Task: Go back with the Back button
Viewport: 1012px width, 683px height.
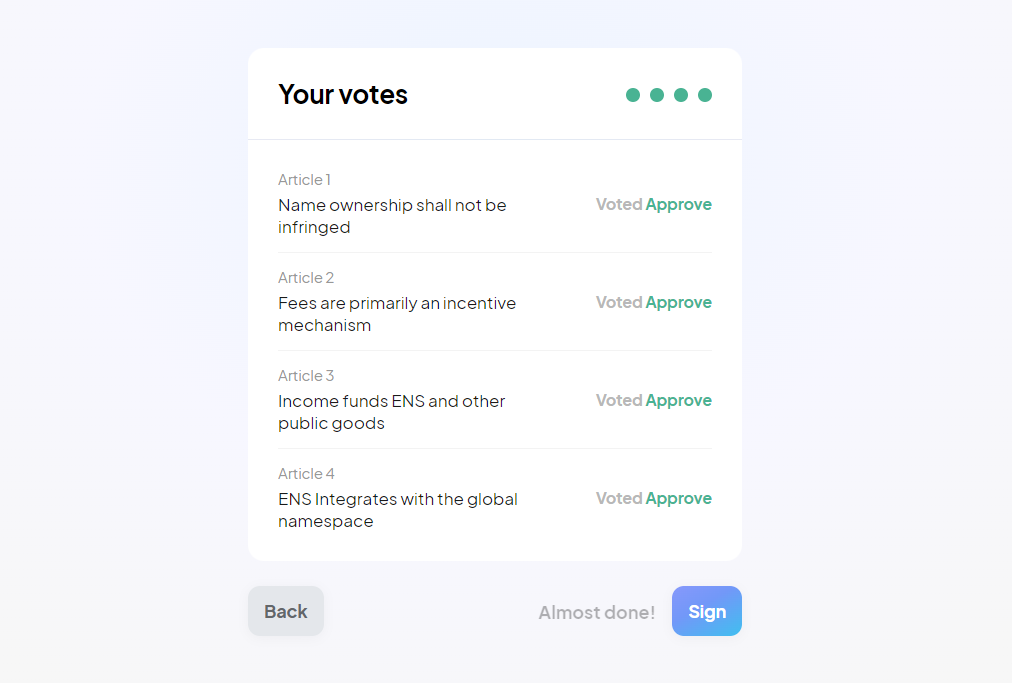Action: pyautogui.click(x=286, y=611)
